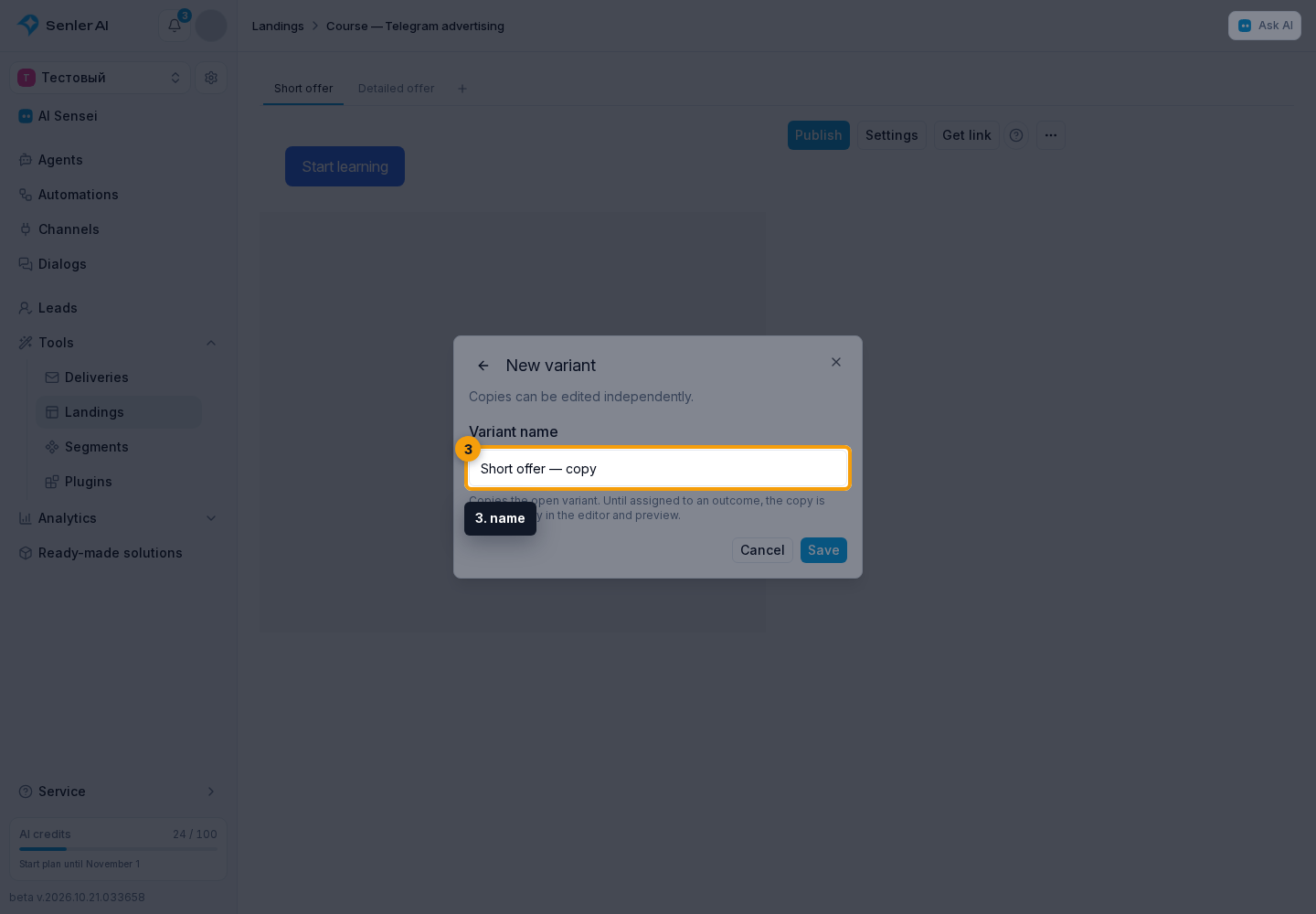
Task: Collapse the Tools group chevron
Action: 211,343
